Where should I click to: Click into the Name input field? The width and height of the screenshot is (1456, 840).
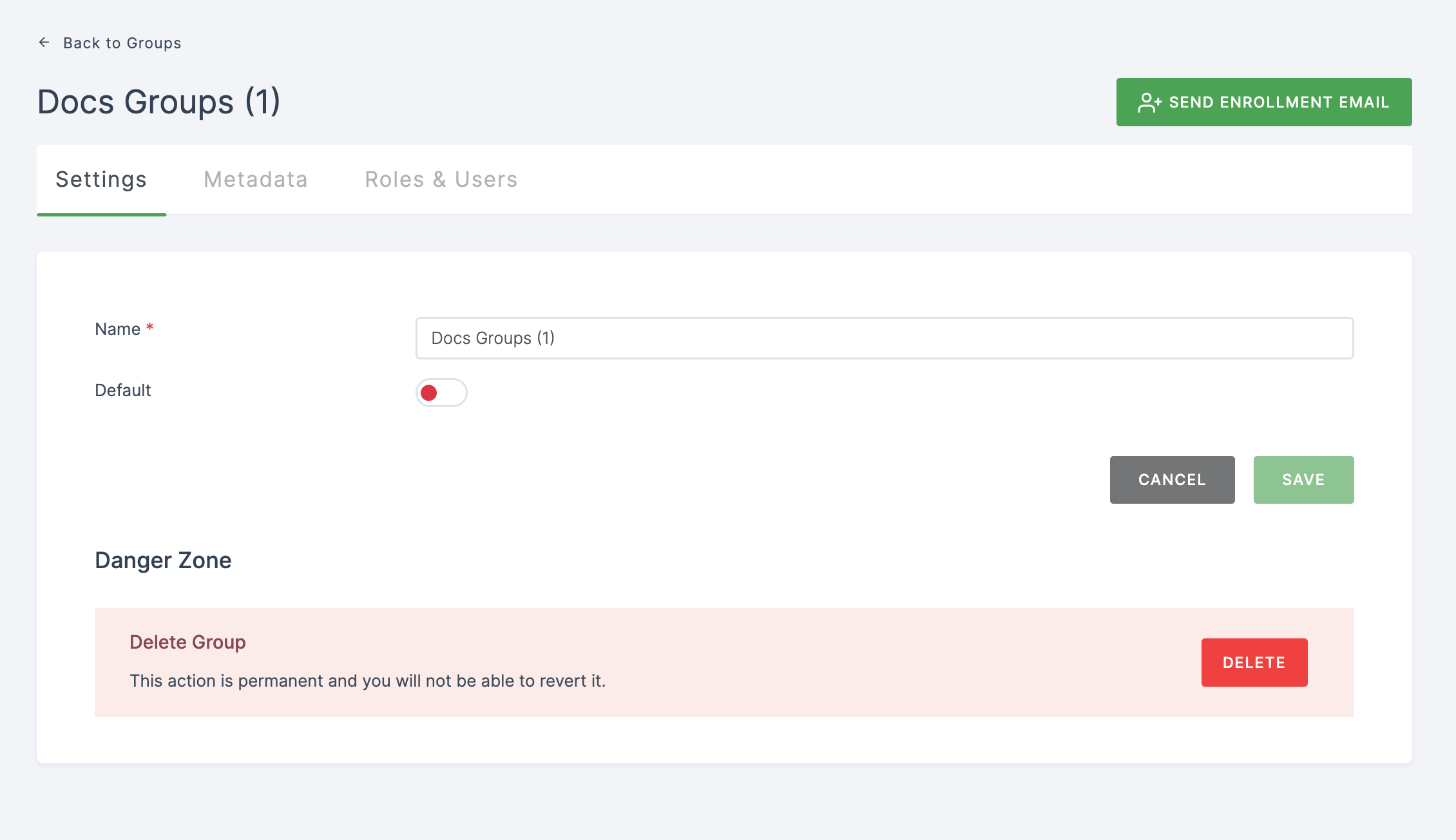(885, 338)
